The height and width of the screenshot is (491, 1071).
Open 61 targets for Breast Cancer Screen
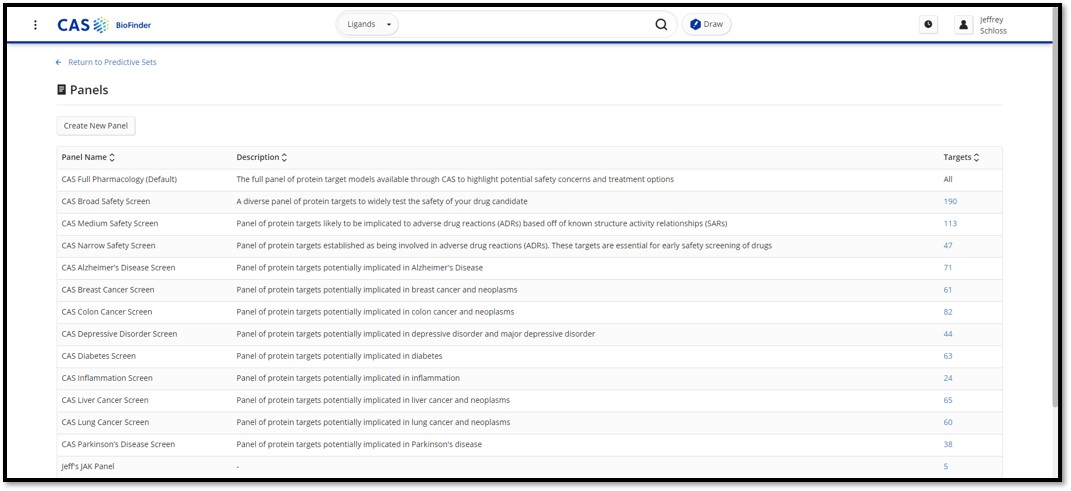(x=948, y=290)
